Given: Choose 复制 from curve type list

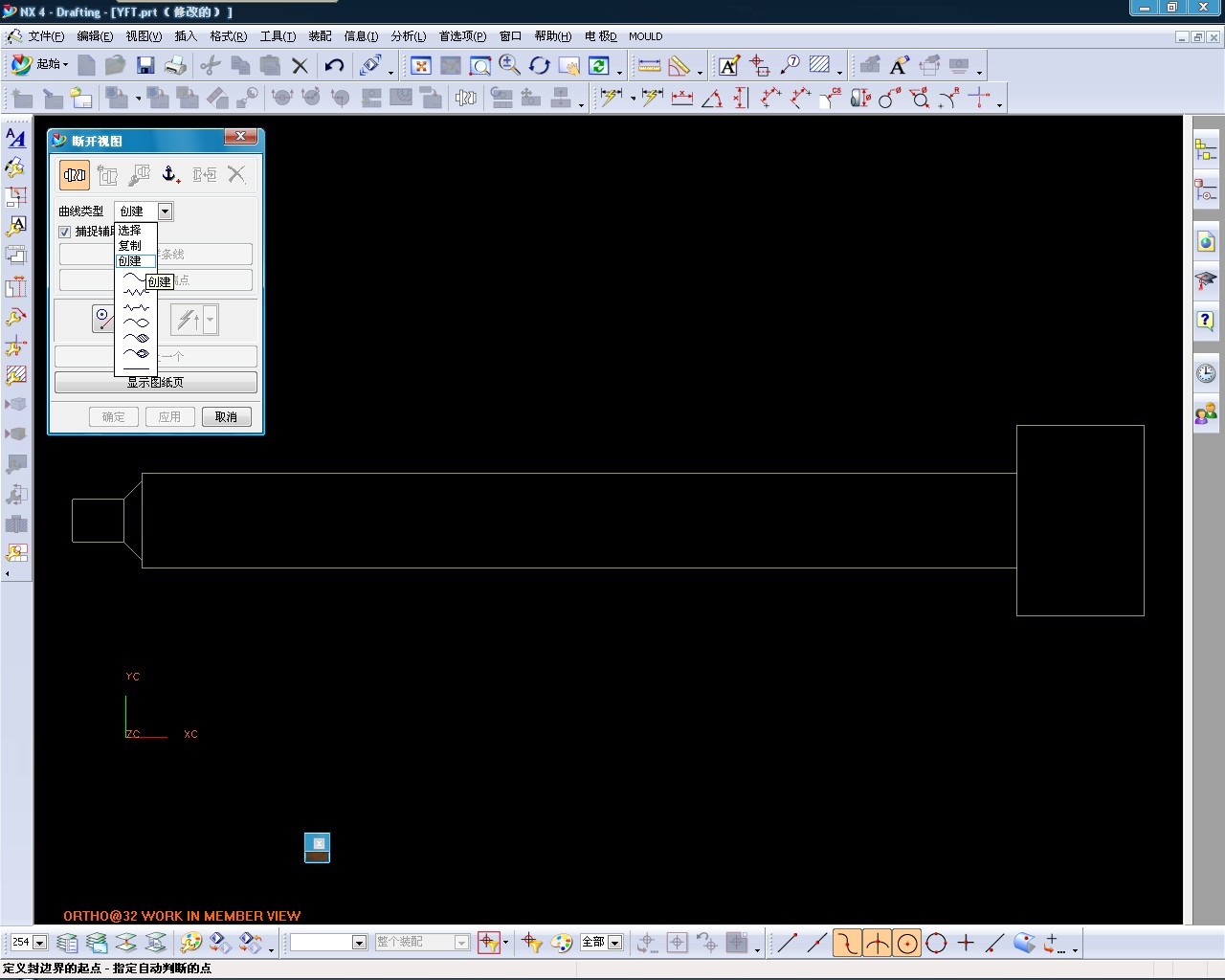Looking at the screenshot, I should (x=130, y=246).
